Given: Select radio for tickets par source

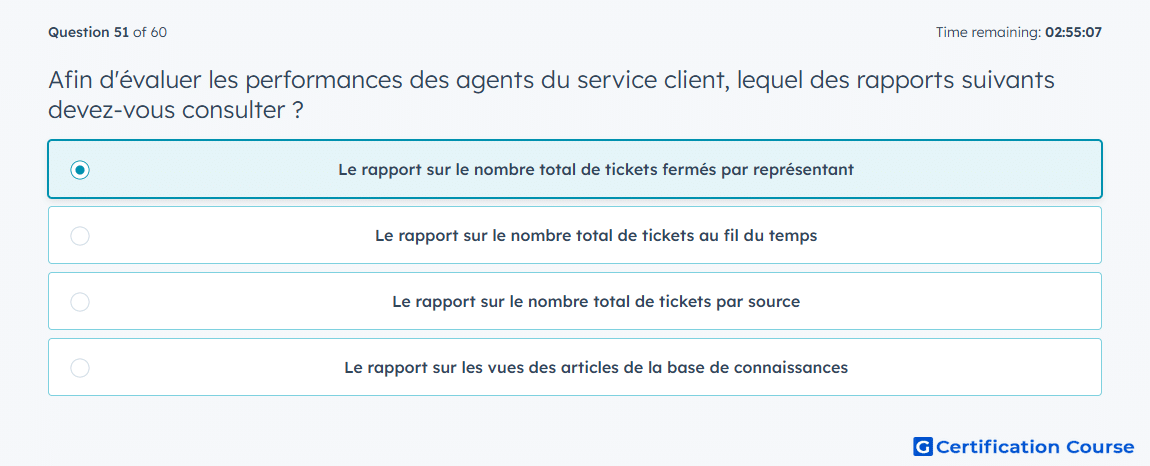Looking at the screenshot, I should coord(80,302).
